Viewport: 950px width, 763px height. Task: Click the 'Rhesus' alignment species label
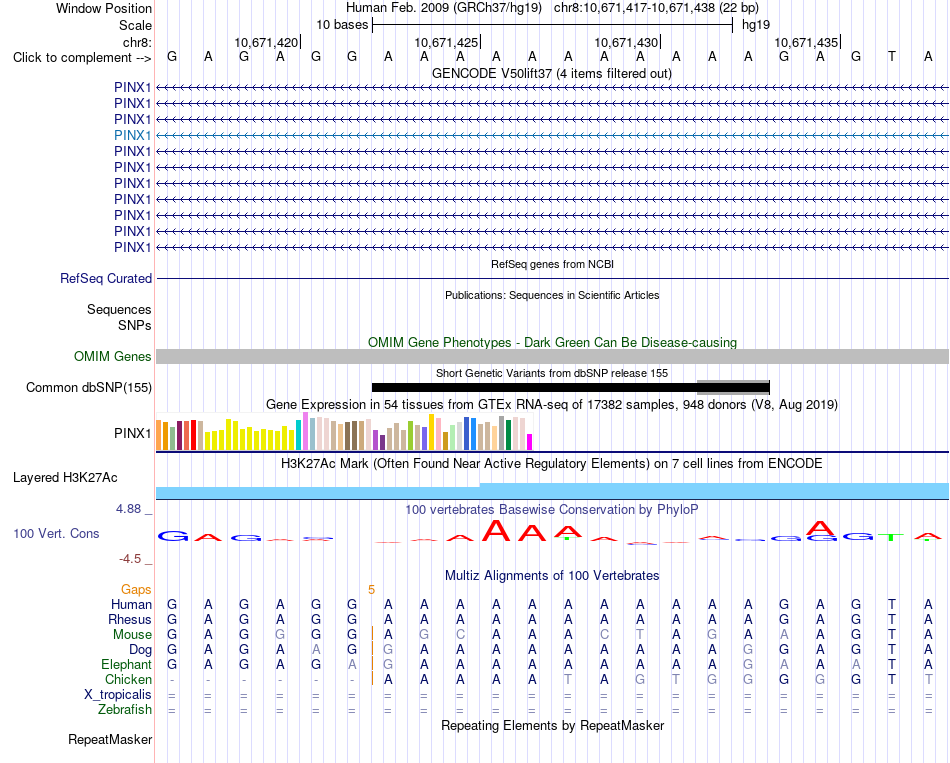point(130,619)
